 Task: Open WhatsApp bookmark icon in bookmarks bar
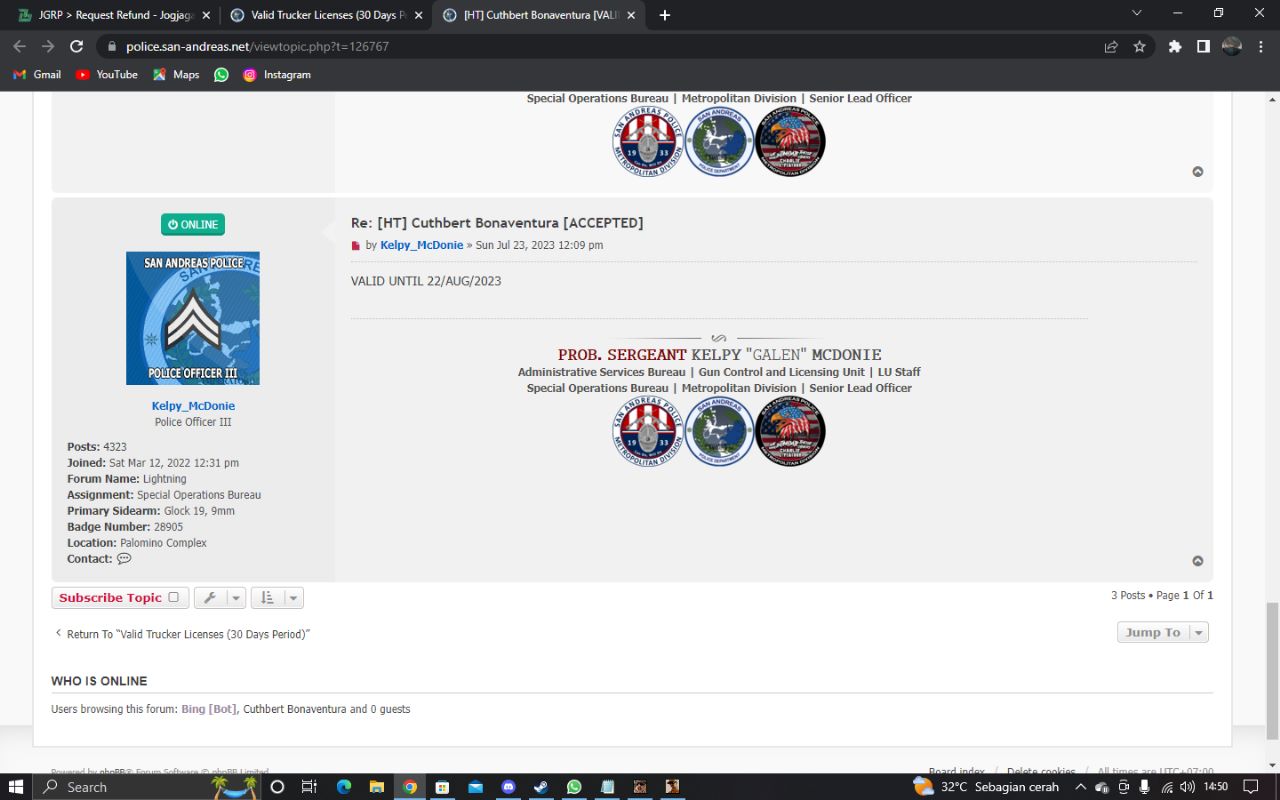point(221,75)
